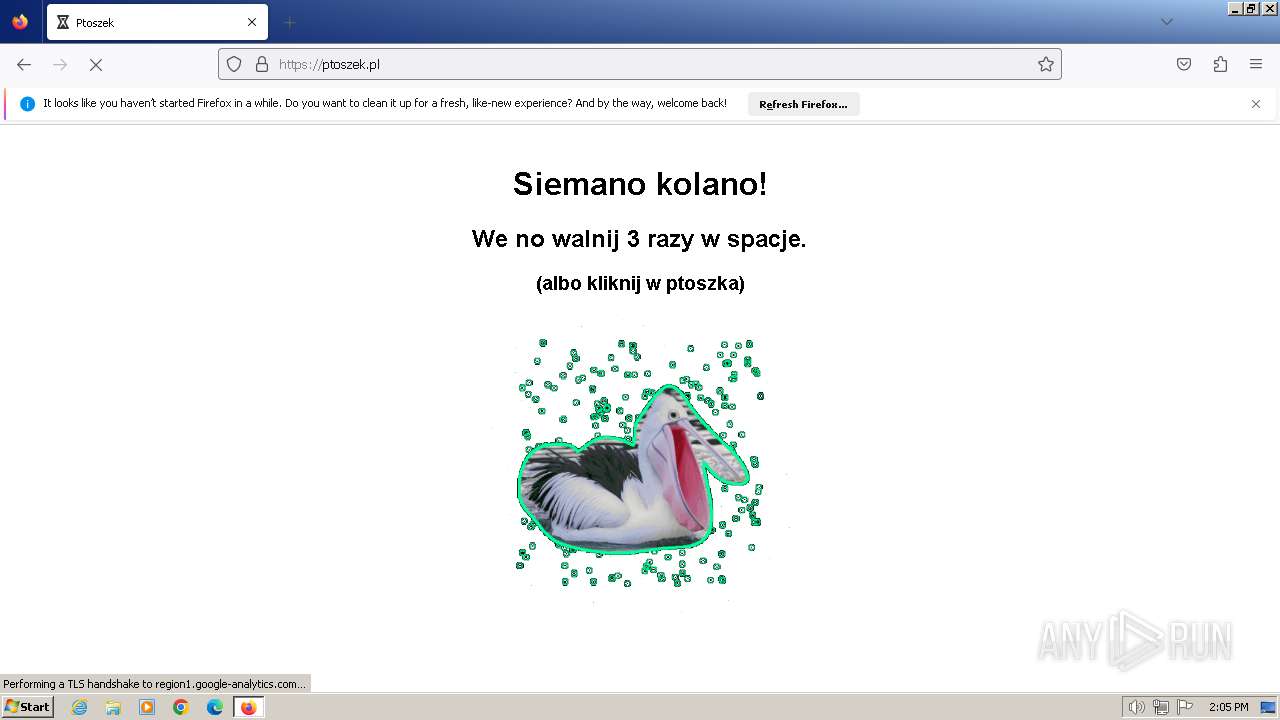The width and height of the screenshot is (1280, 720).
Task: Dismiss the Firefox refresh notification
Action: pos(1256,104)
